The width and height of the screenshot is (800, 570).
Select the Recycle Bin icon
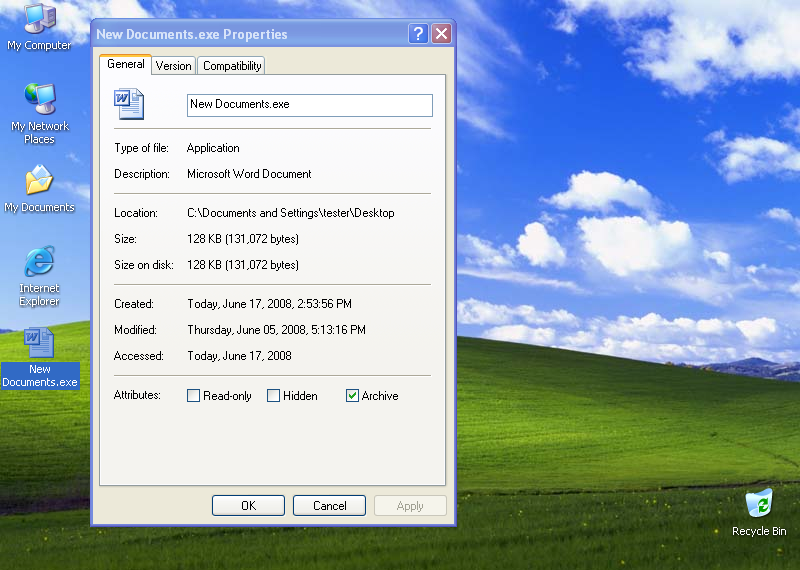coord(759,504)
